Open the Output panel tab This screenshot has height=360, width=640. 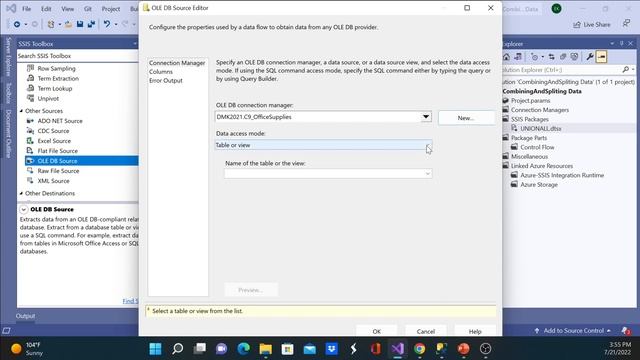coord(25,316)
